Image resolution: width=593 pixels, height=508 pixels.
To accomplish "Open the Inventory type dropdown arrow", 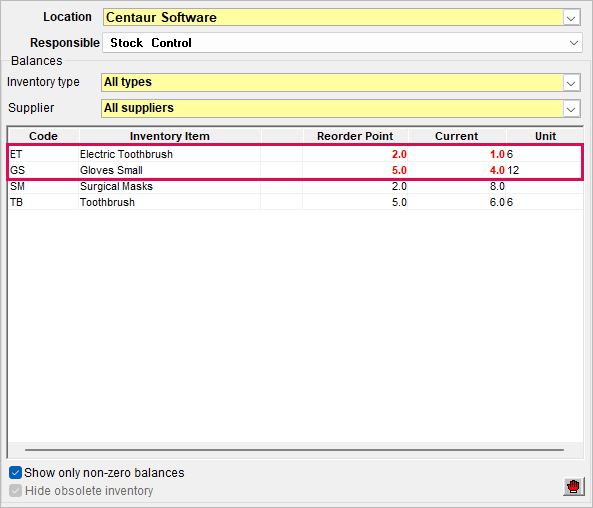I will tap(571, 82).
